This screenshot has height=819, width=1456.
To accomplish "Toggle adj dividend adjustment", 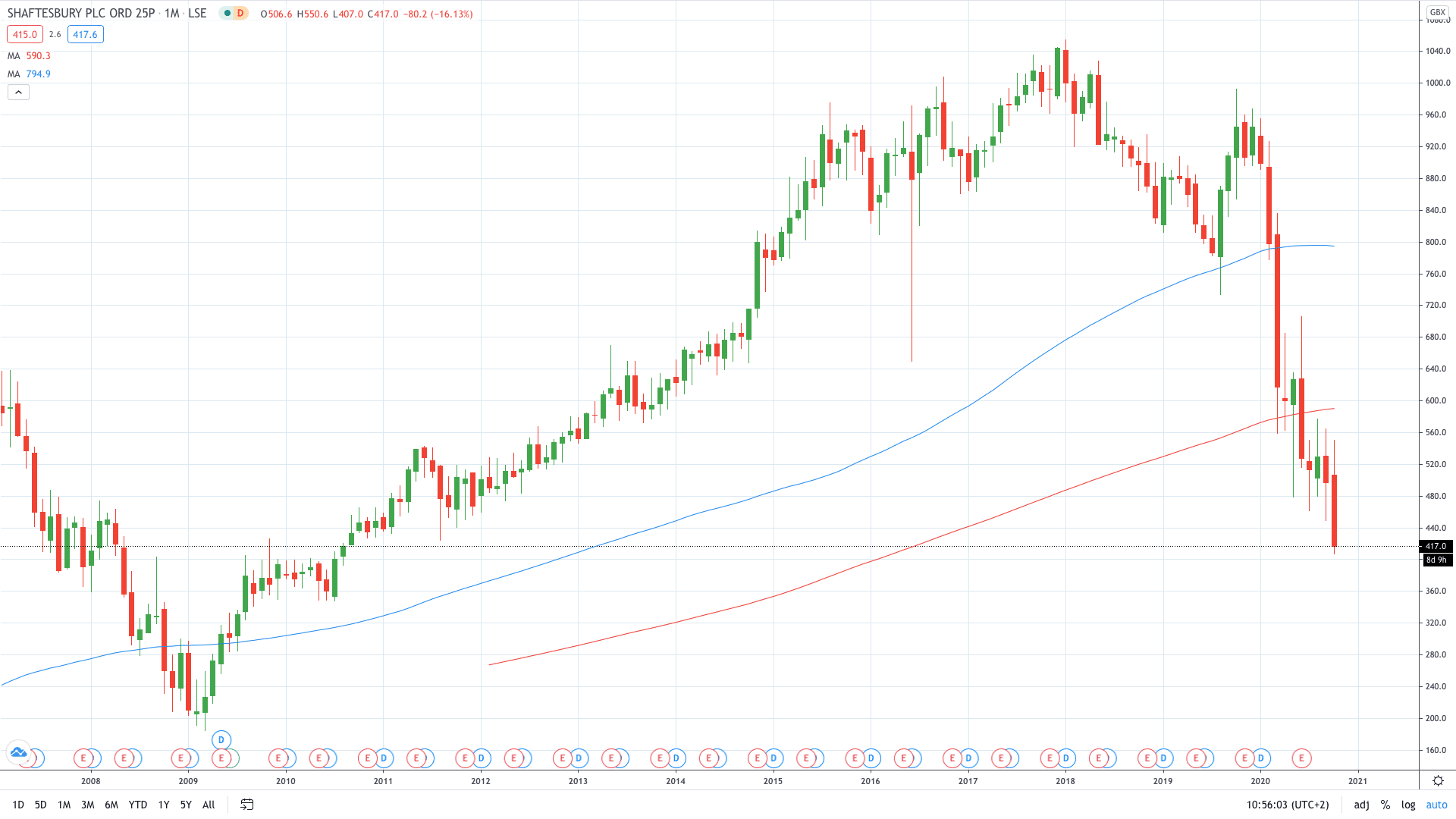I will (1362, 805).
